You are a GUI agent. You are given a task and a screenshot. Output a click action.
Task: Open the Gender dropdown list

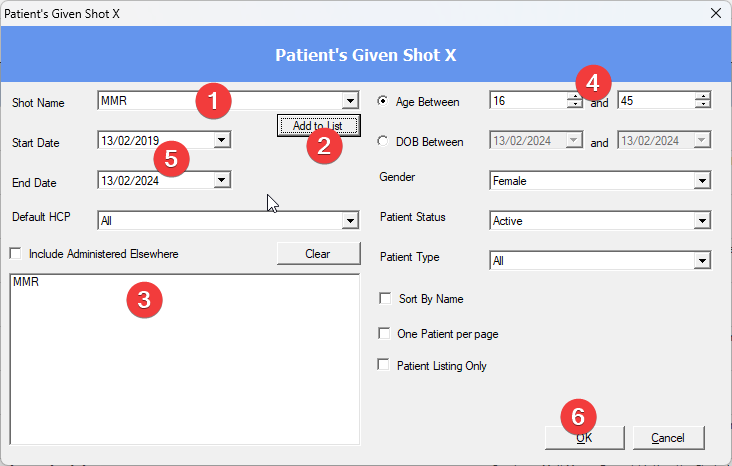pyautogui.click(x=703, y=181)
